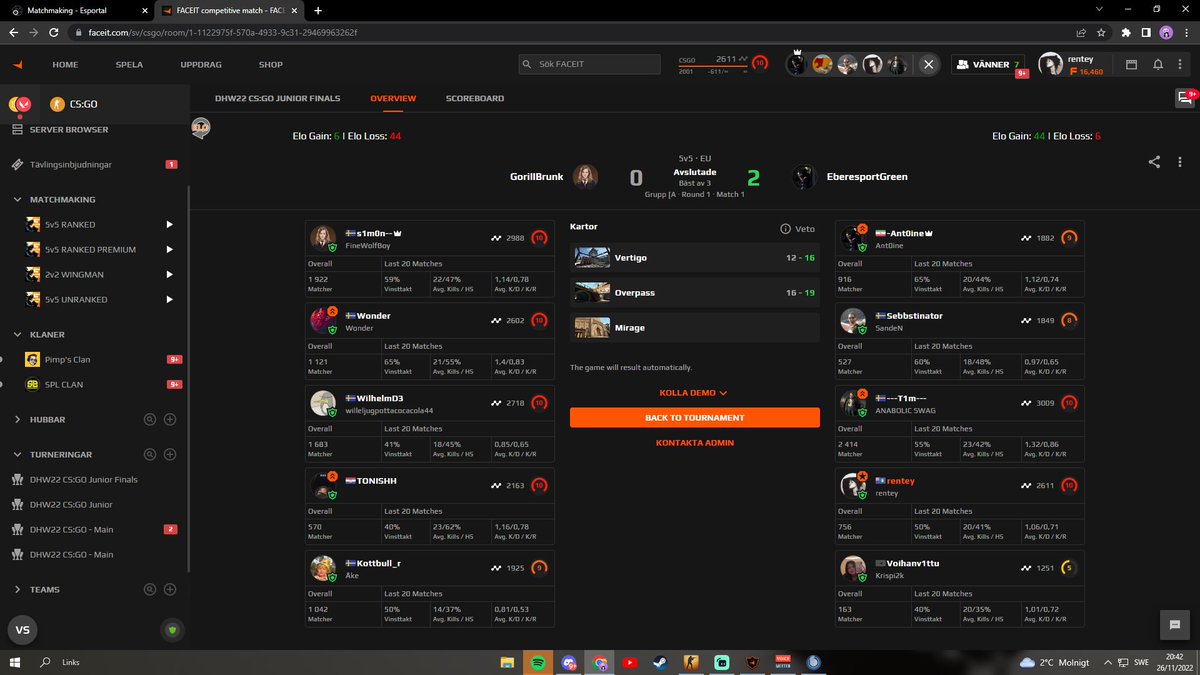Open the window icon beside the bell
Screen dimensions: 1200x675
pyautogui.click(x=1132, y=64)
